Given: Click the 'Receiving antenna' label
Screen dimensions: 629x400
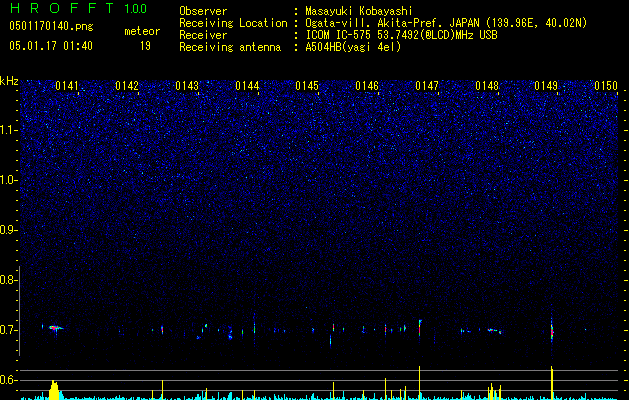Looking at the screenshot, I should coord(230,47).
